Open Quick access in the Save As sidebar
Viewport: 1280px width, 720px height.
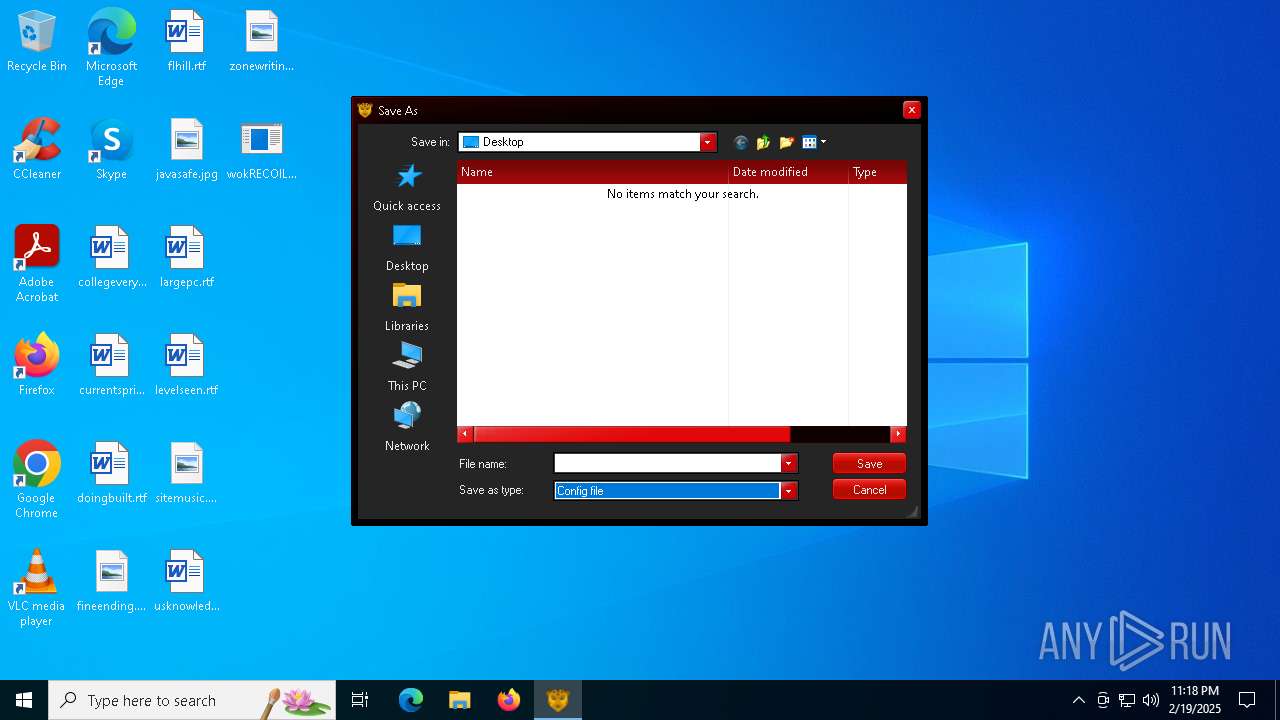[407, 188]
